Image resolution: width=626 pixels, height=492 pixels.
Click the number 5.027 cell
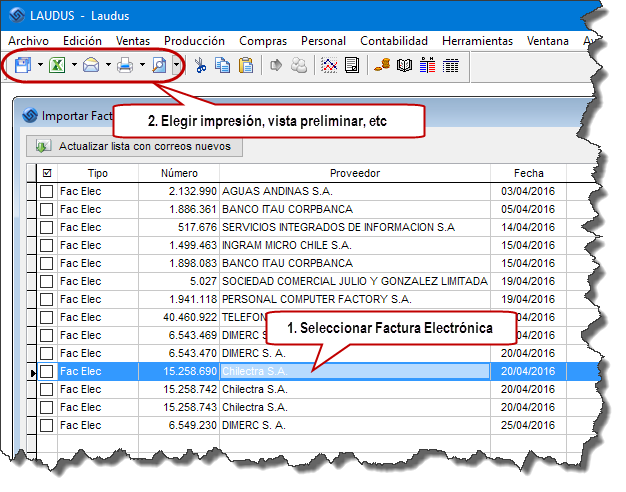point(179,281)
